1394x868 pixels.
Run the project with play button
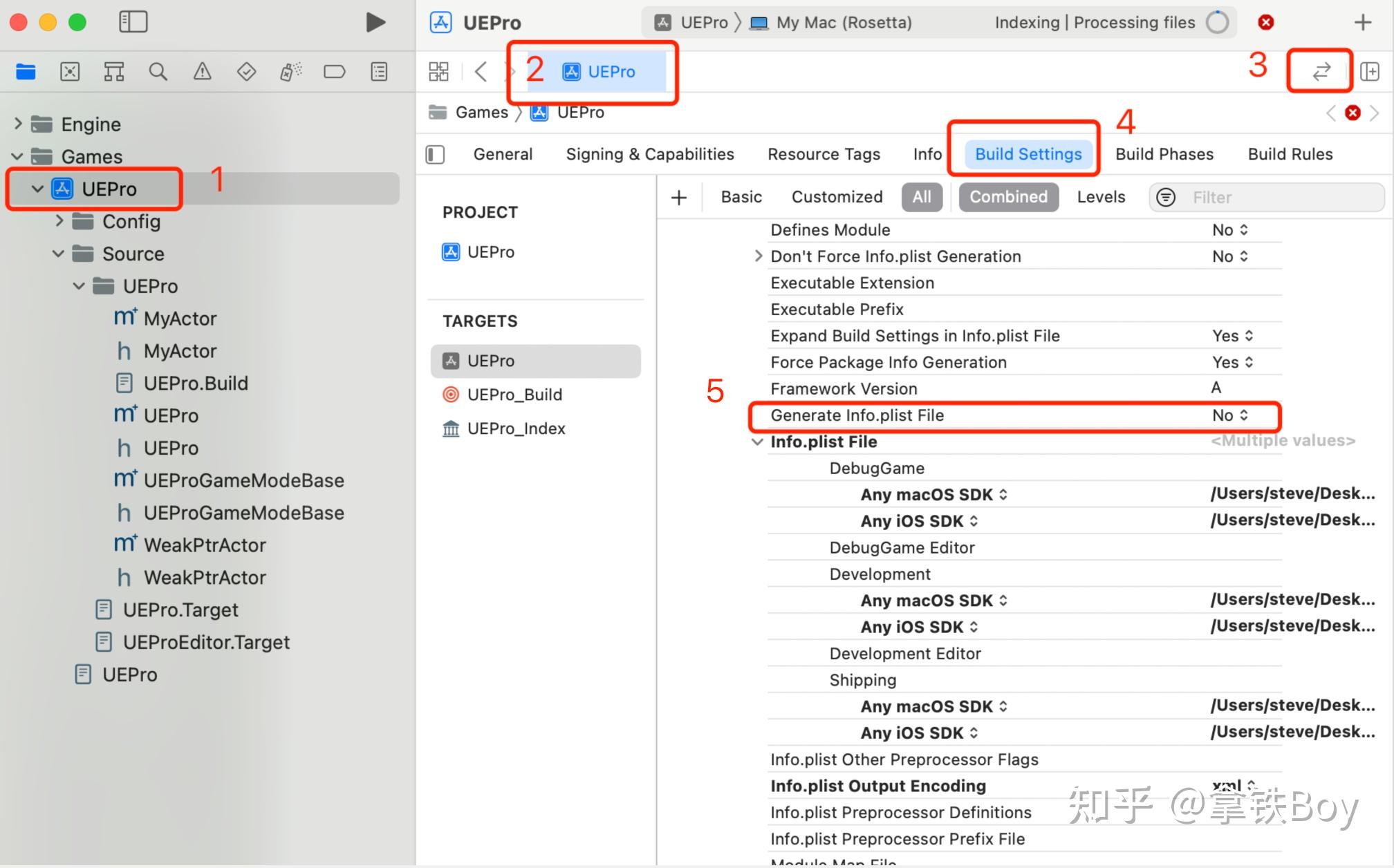[x=375, y=22]
